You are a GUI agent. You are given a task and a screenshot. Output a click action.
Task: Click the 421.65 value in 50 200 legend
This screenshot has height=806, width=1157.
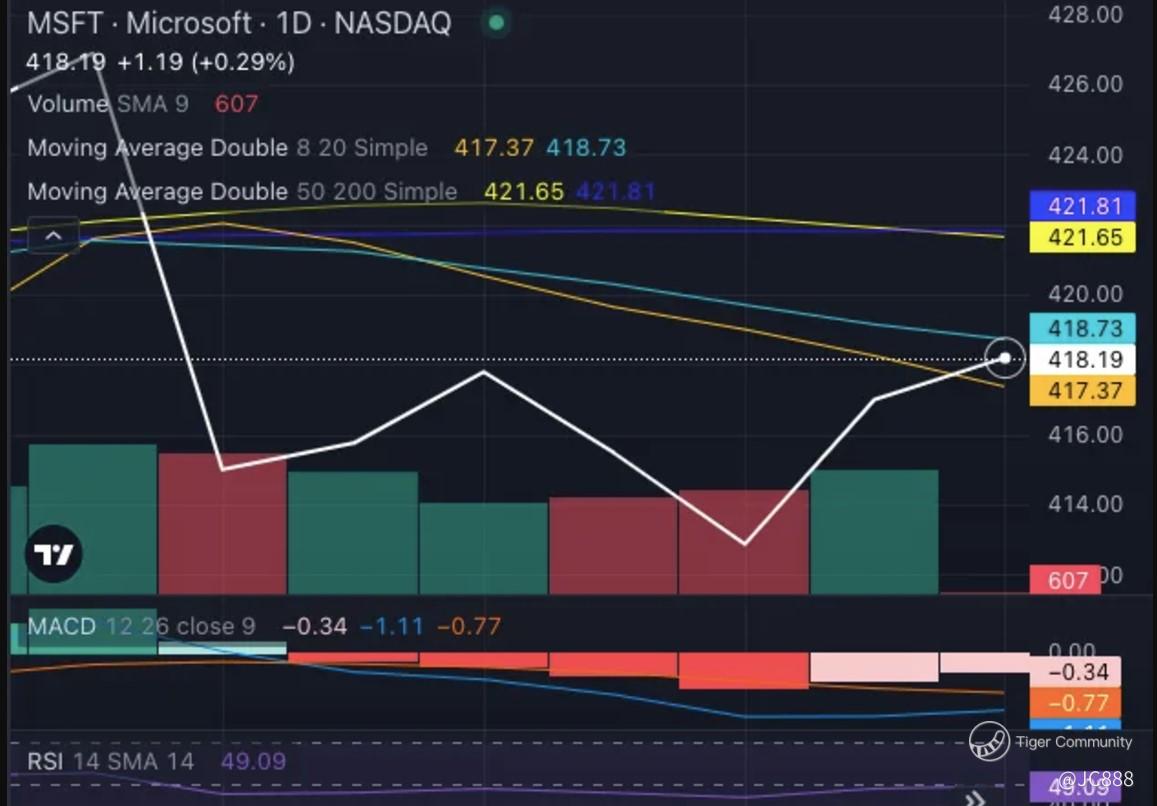click(x=524, y=192)
